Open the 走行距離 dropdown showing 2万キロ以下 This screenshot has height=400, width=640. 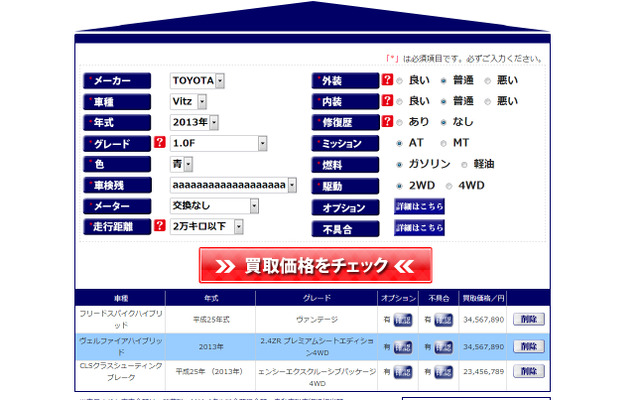(x=207, y=227)
